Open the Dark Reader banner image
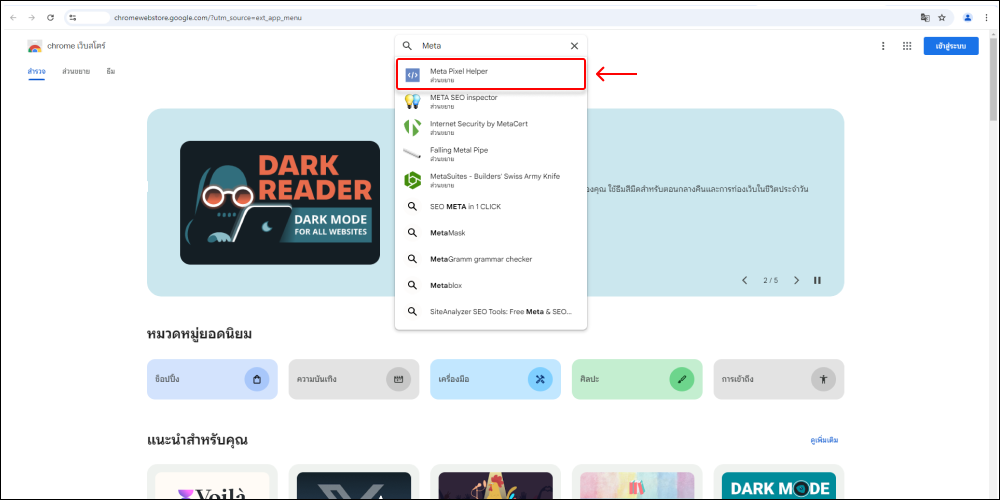Viewport: 1000px width, 500px height. 280,203
